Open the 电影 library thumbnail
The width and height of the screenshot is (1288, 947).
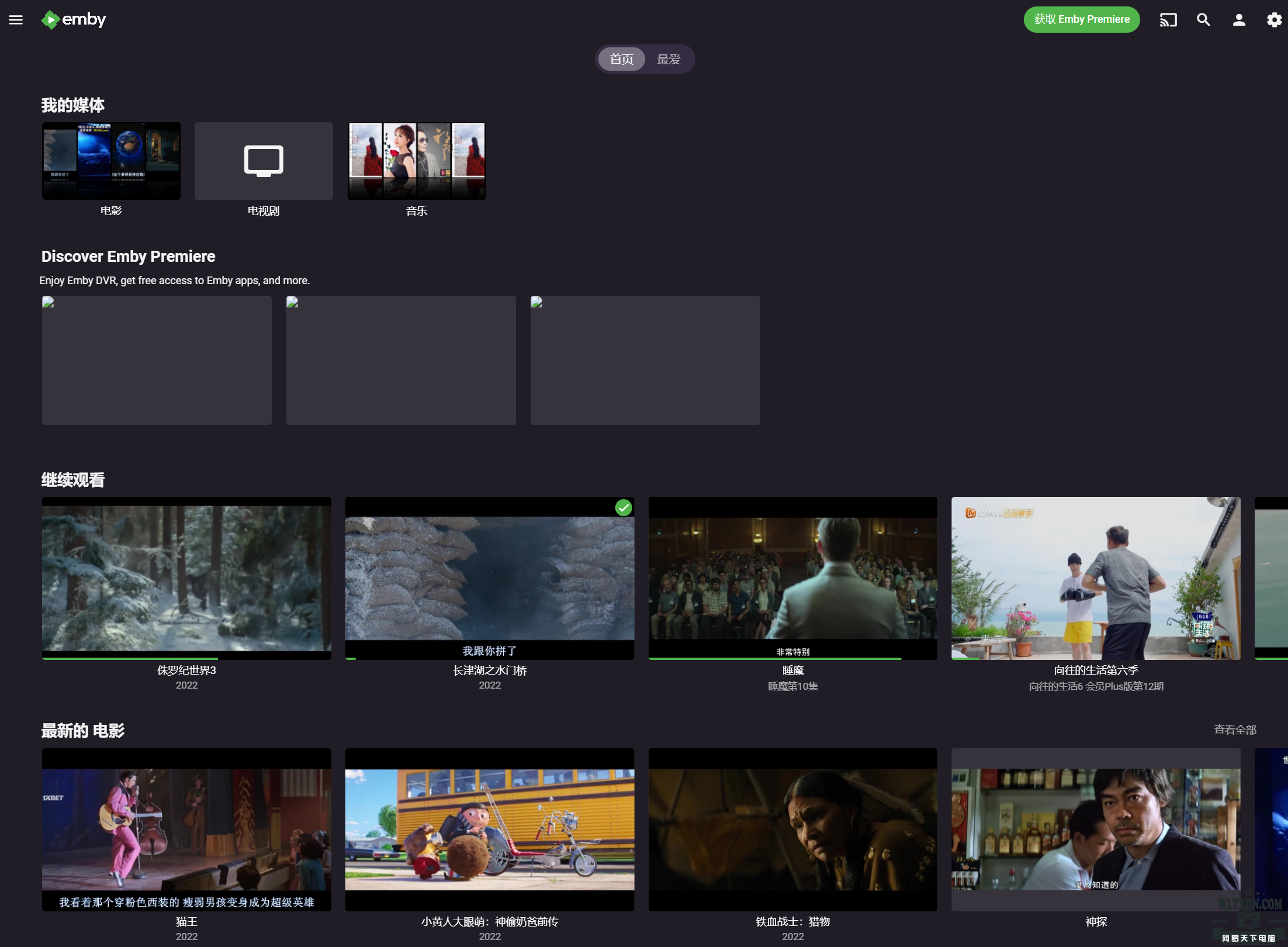pyautogui.click(x=111, y=161)
